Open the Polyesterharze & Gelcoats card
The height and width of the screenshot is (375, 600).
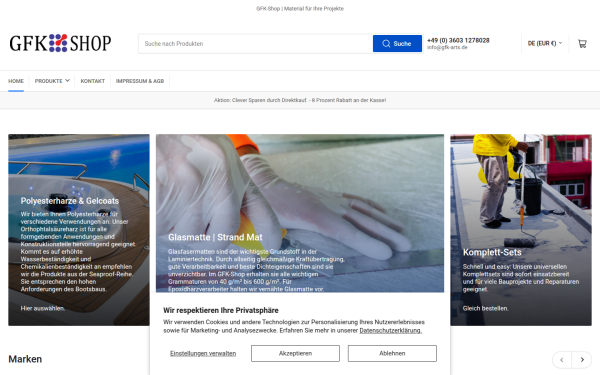[x=79, y=230]
